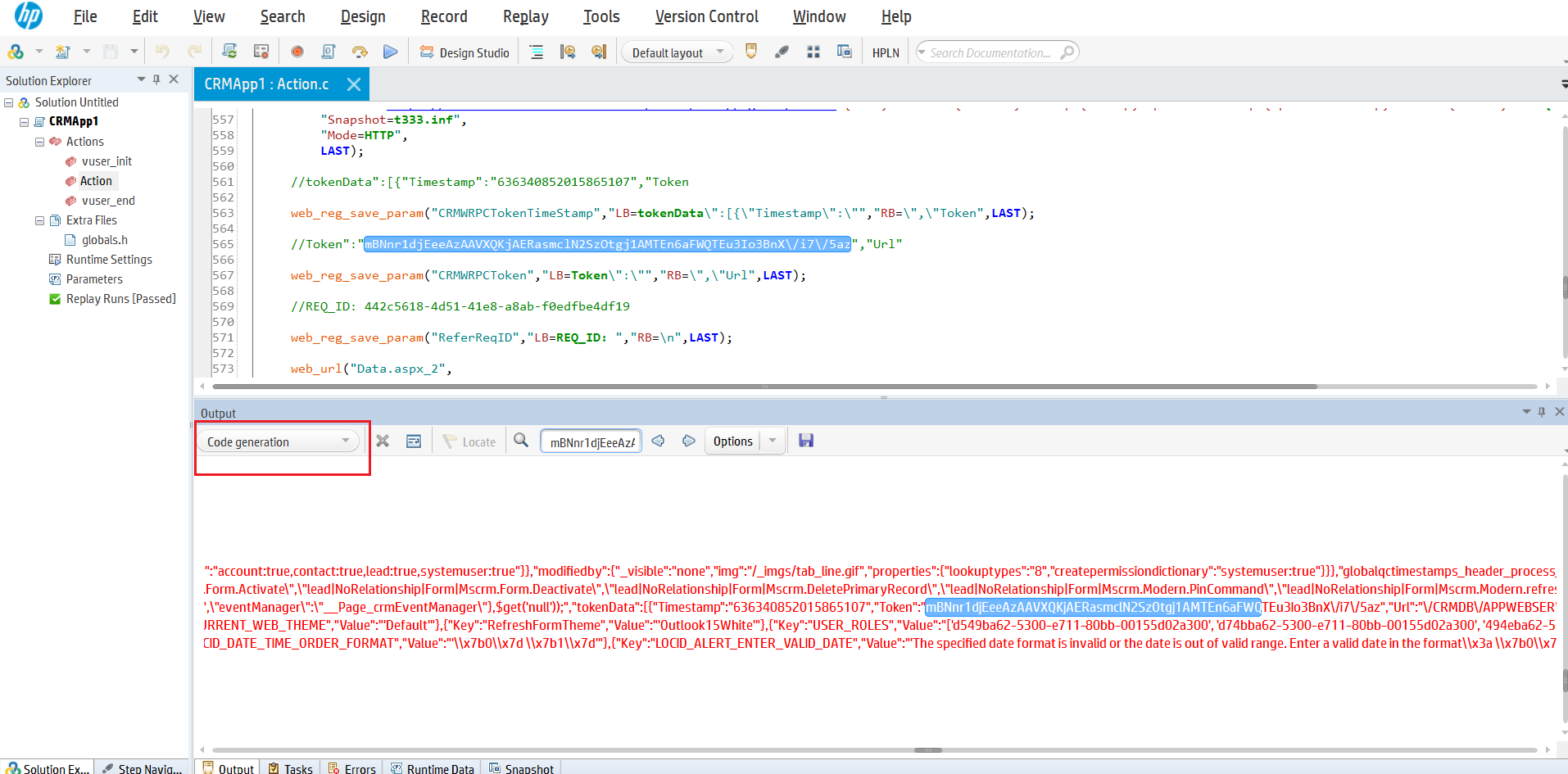Screen dimensions: 1568x774
Task: Close the CRMApp1 : Action.c tab
Action: [x=354, y=84]
